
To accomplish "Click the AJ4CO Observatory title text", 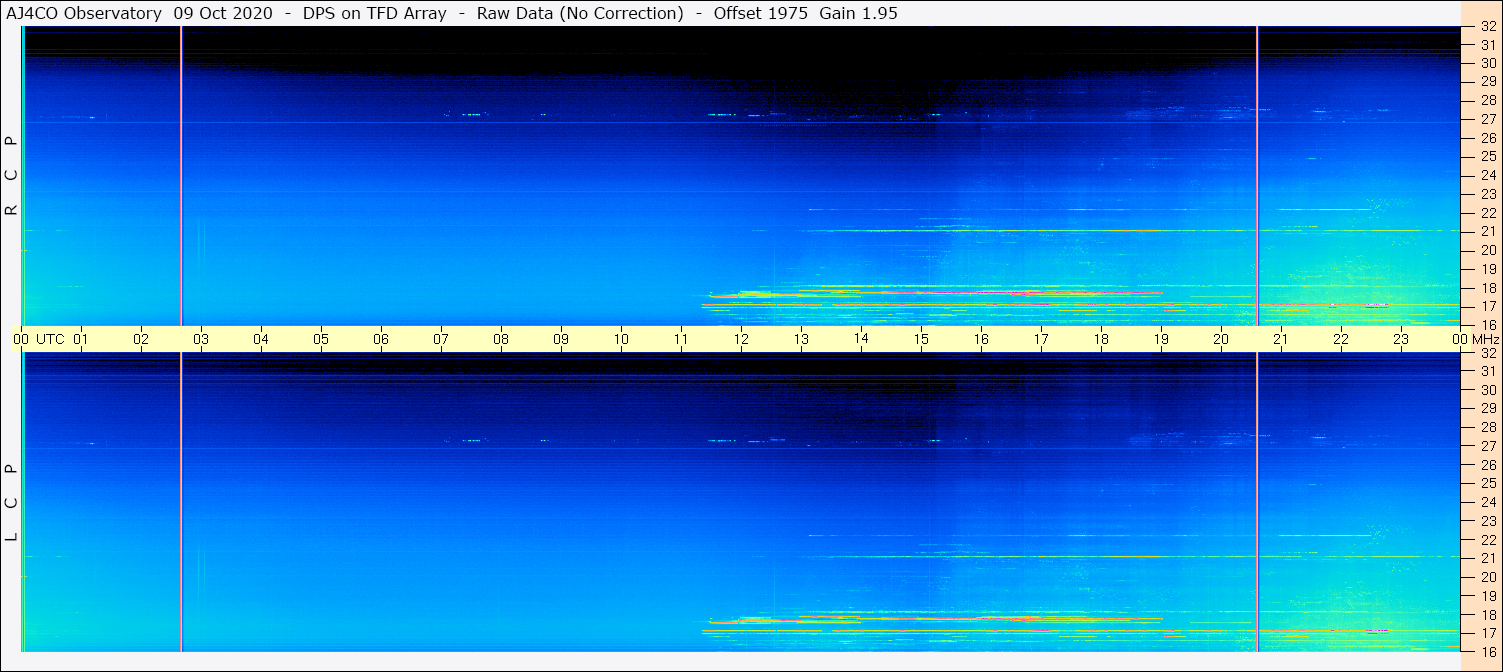I will [83, 13].
